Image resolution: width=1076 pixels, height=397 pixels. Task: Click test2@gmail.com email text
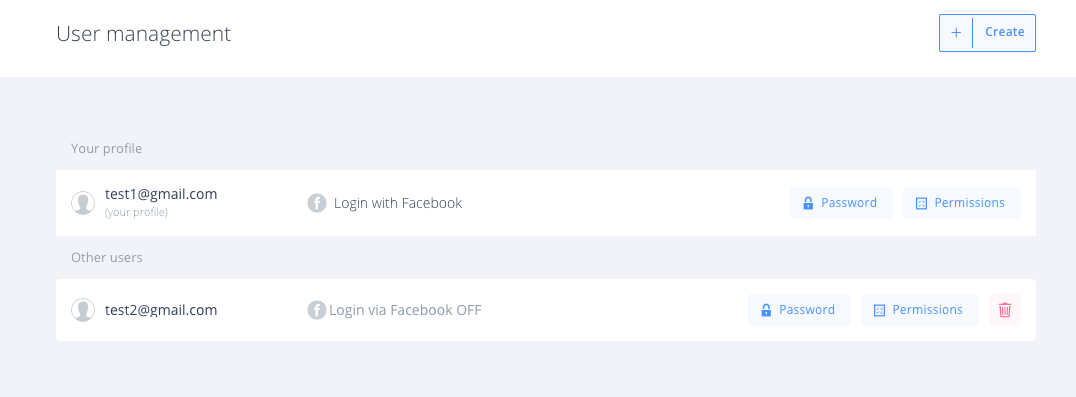pyautogui.click(x=161, y=310)
